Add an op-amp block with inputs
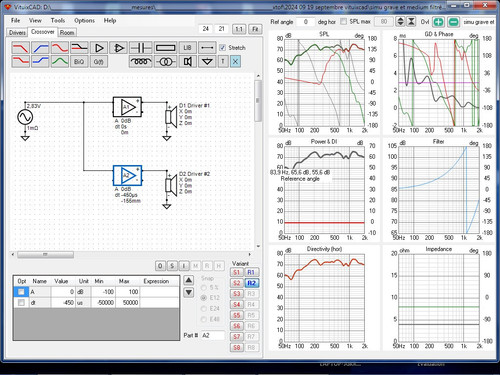Image resolution: width=500 pixels, height=375 pixels. (119, 48)
